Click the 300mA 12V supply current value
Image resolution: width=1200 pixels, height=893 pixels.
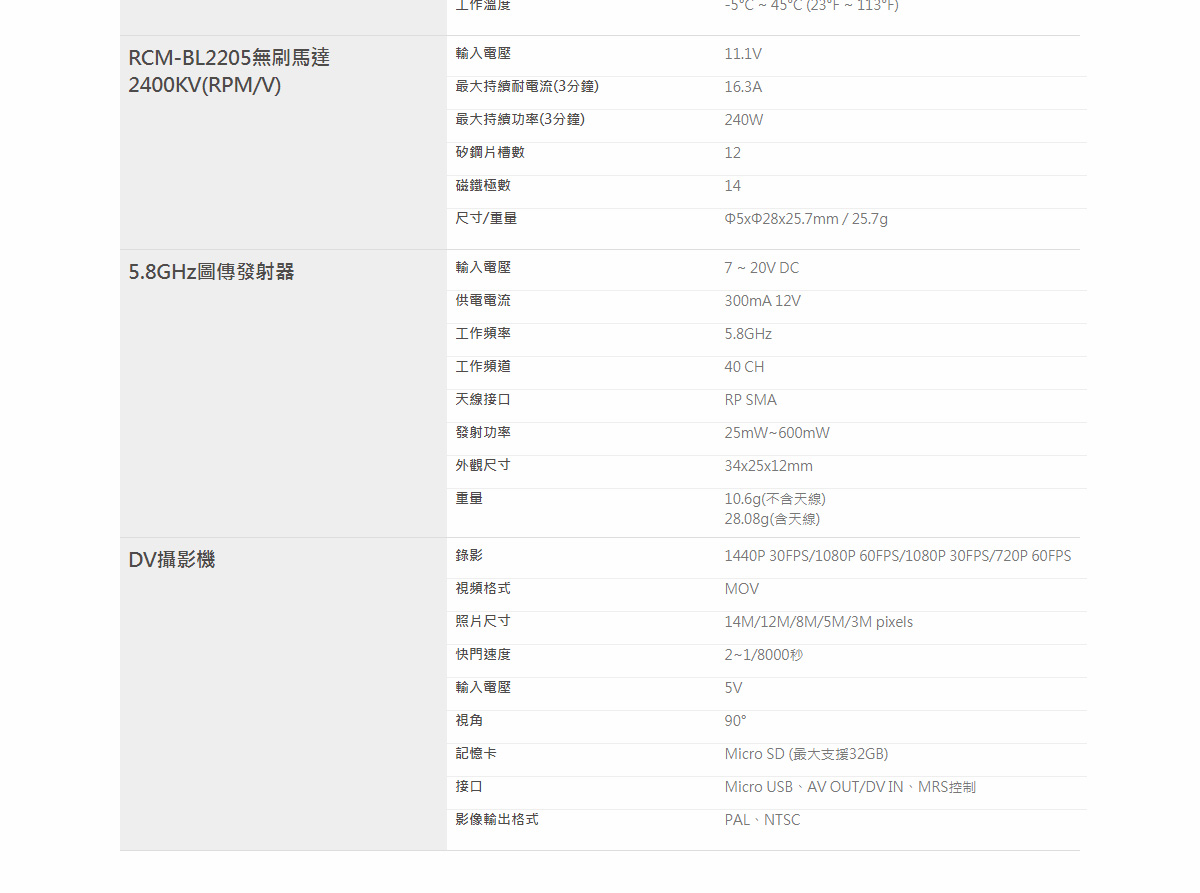[762, 301]
